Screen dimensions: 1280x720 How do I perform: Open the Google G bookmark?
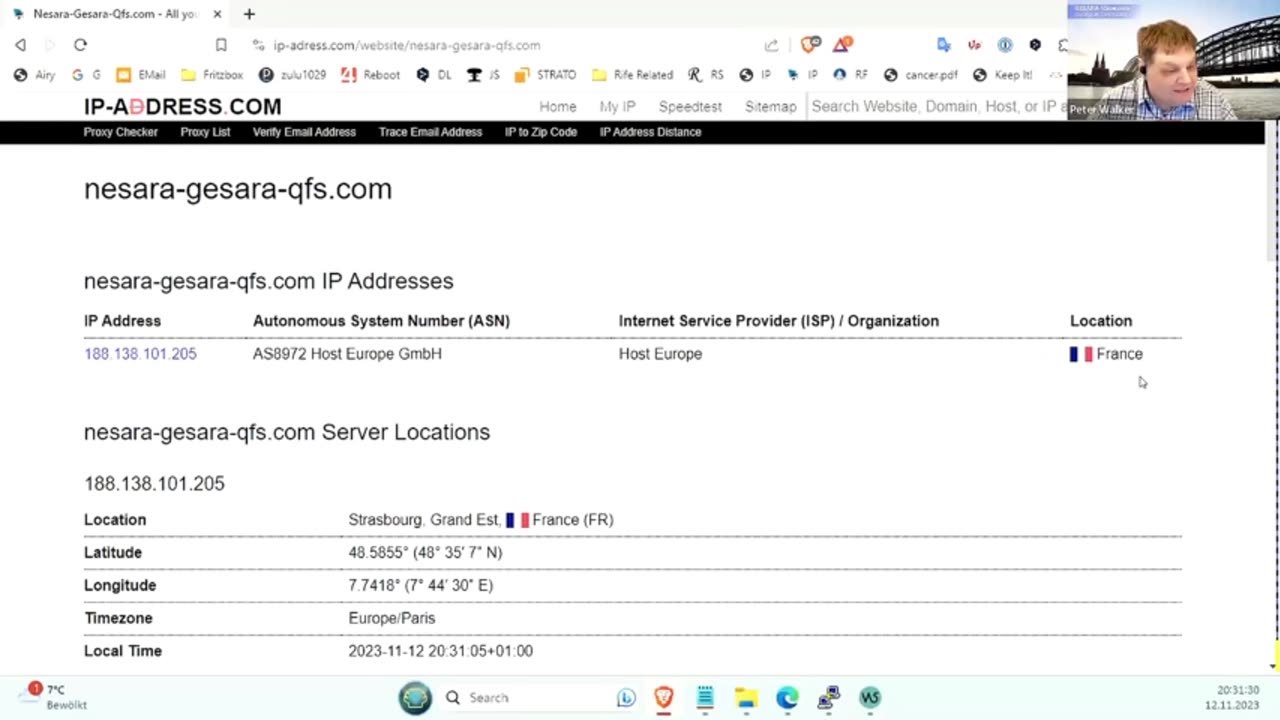[x=86, y=75]
